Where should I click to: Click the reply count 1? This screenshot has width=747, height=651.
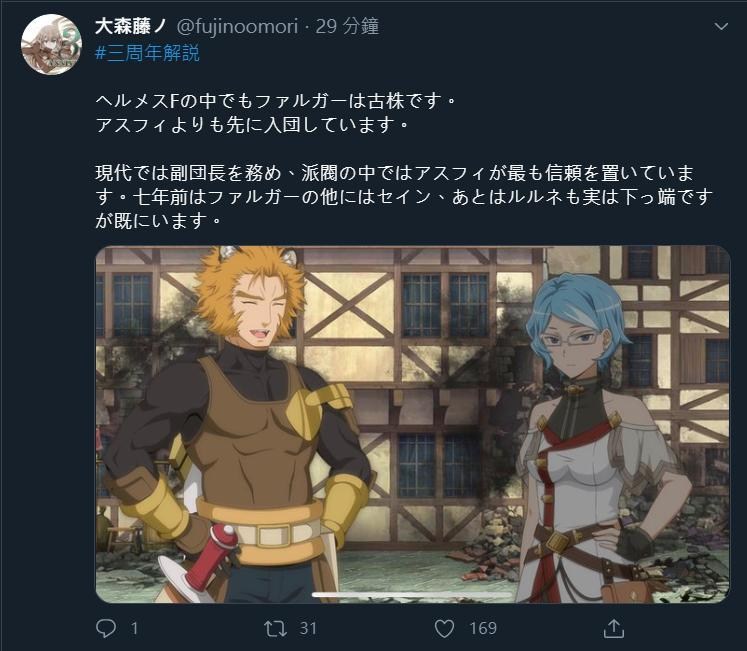pyautogui.click(x=135, y=629)
